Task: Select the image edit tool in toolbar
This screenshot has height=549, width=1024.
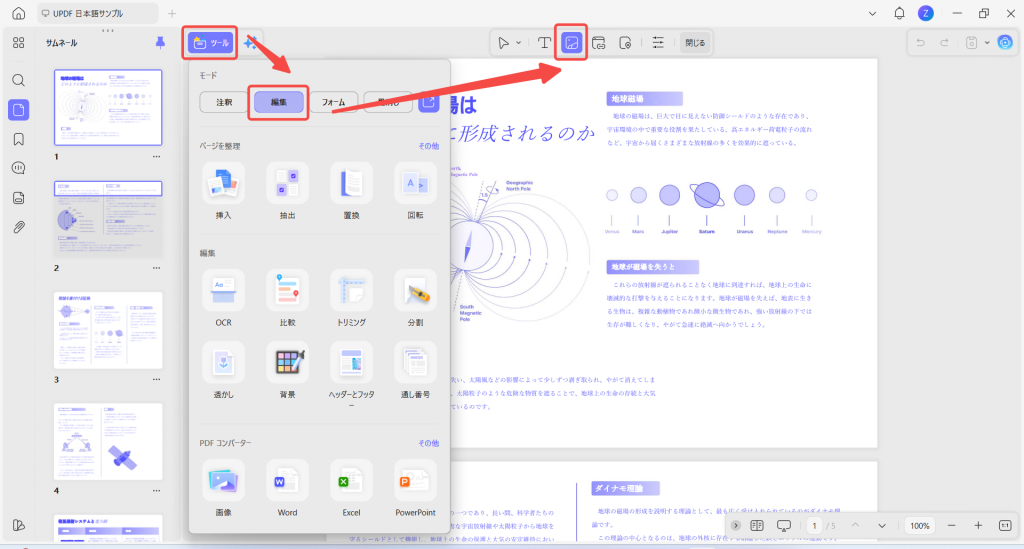Action: [571, 43]
